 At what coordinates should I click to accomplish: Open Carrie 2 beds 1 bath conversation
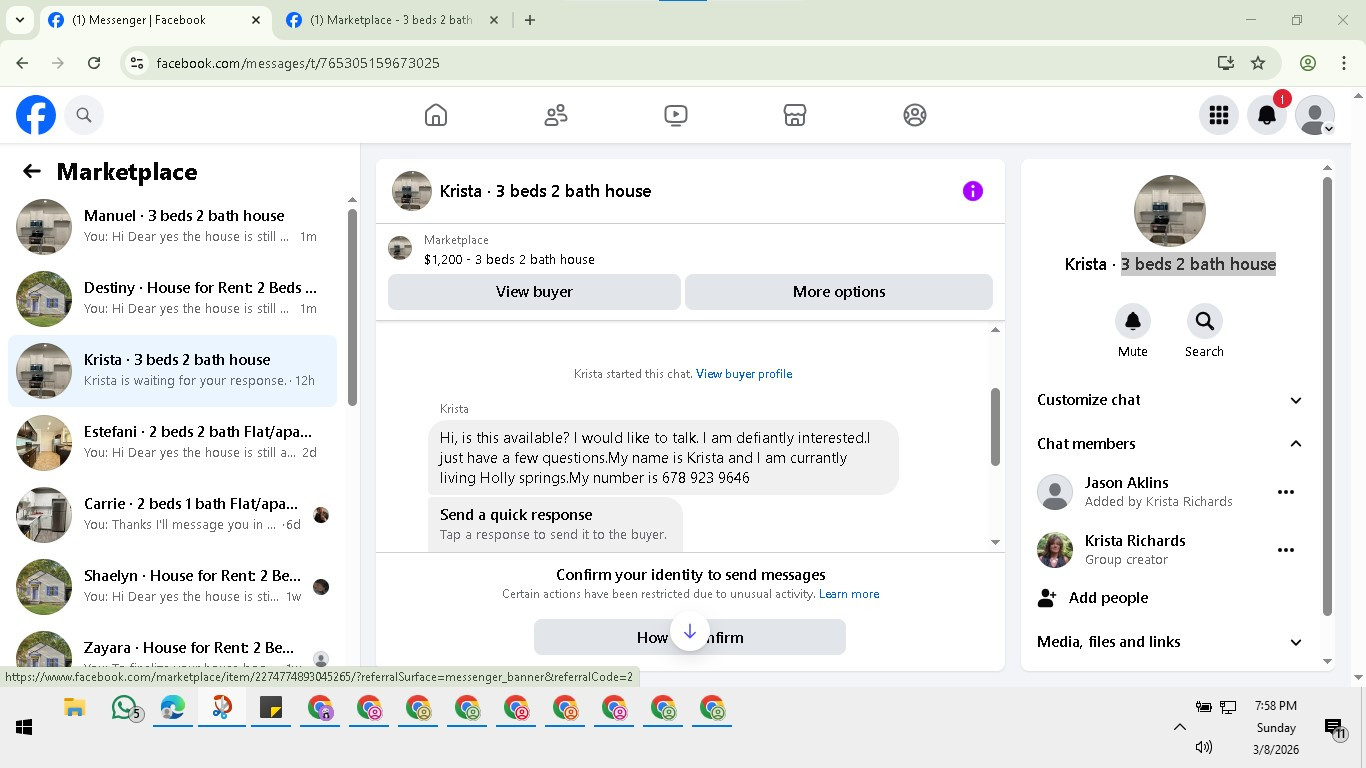click(x=172, y=515)
